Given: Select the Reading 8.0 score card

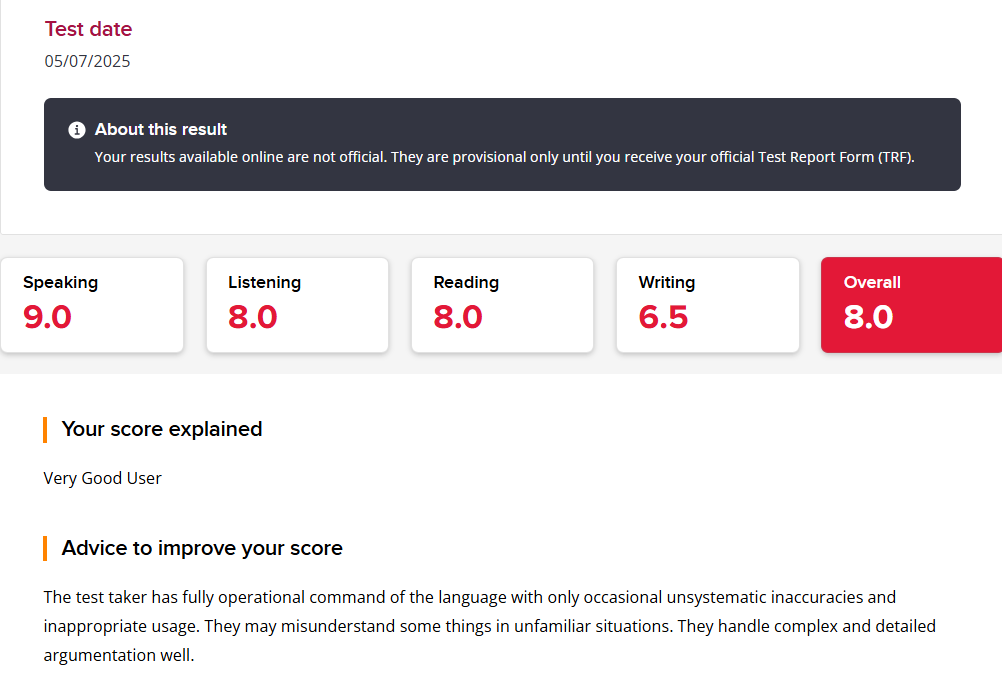Looking at the screenshot, I should point(502,305).
